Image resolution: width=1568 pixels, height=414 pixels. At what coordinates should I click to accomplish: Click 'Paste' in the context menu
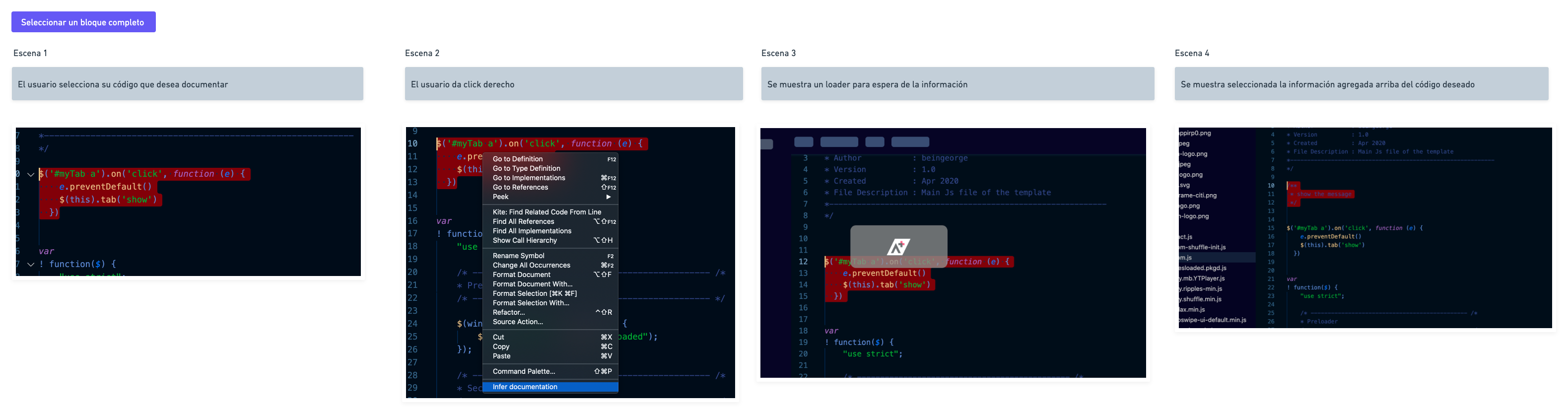click(x=550, y=356)
